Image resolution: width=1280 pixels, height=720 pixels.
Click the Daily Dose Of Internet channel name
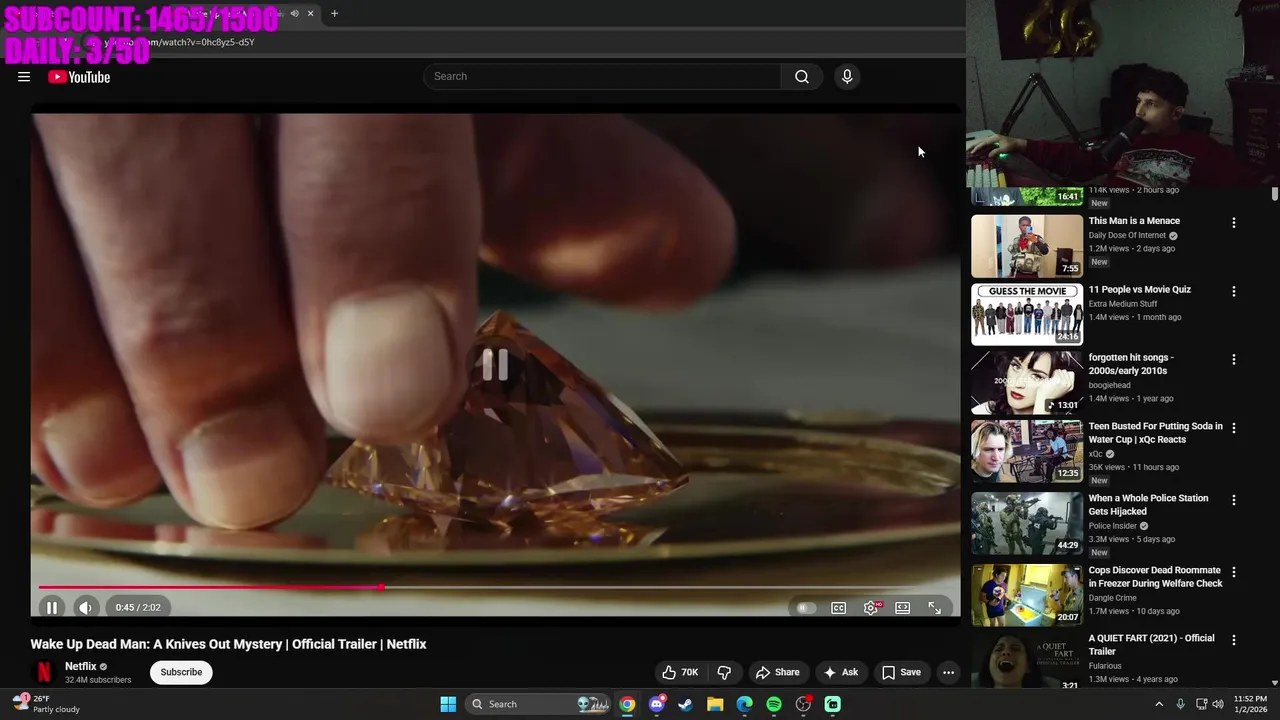[x=1127, y=236]
